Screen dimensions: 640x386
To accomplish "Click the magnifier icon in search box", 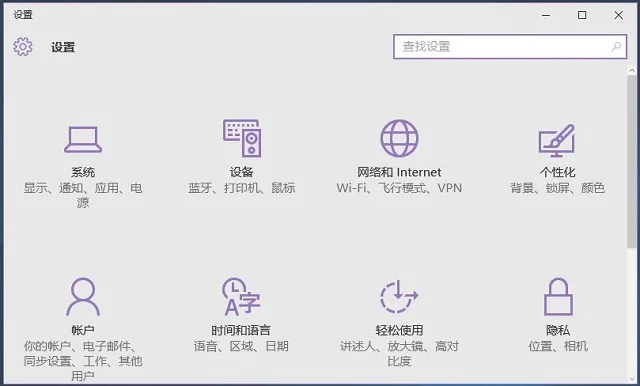I will click(x=616, y=47).
